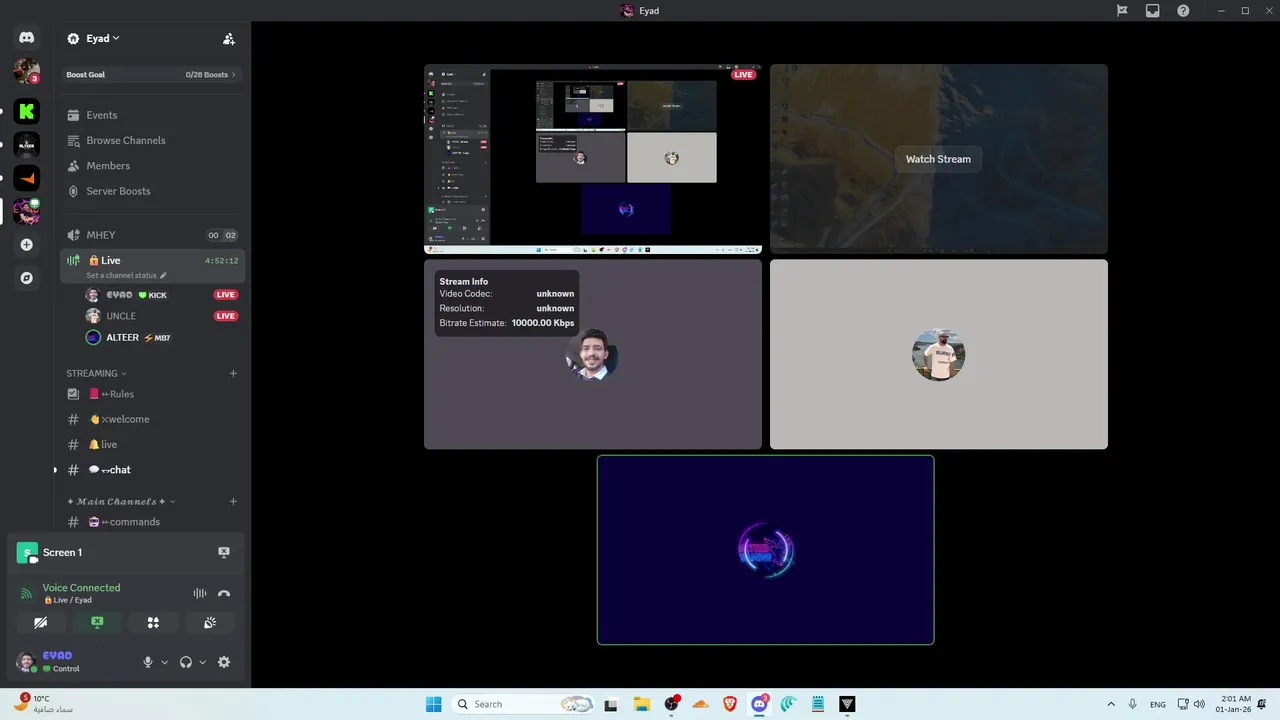Open Discord direct messages home icon

pyautogui.click(x=26, y=38)
